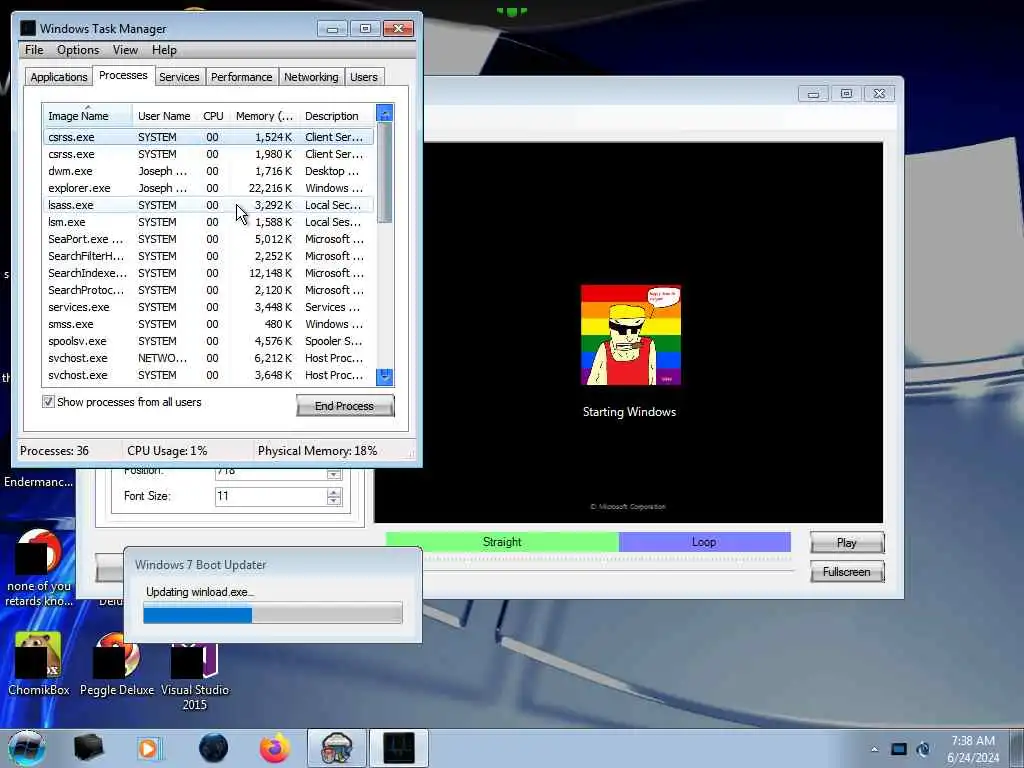Click the CPU Usage status bar entry

167,451
